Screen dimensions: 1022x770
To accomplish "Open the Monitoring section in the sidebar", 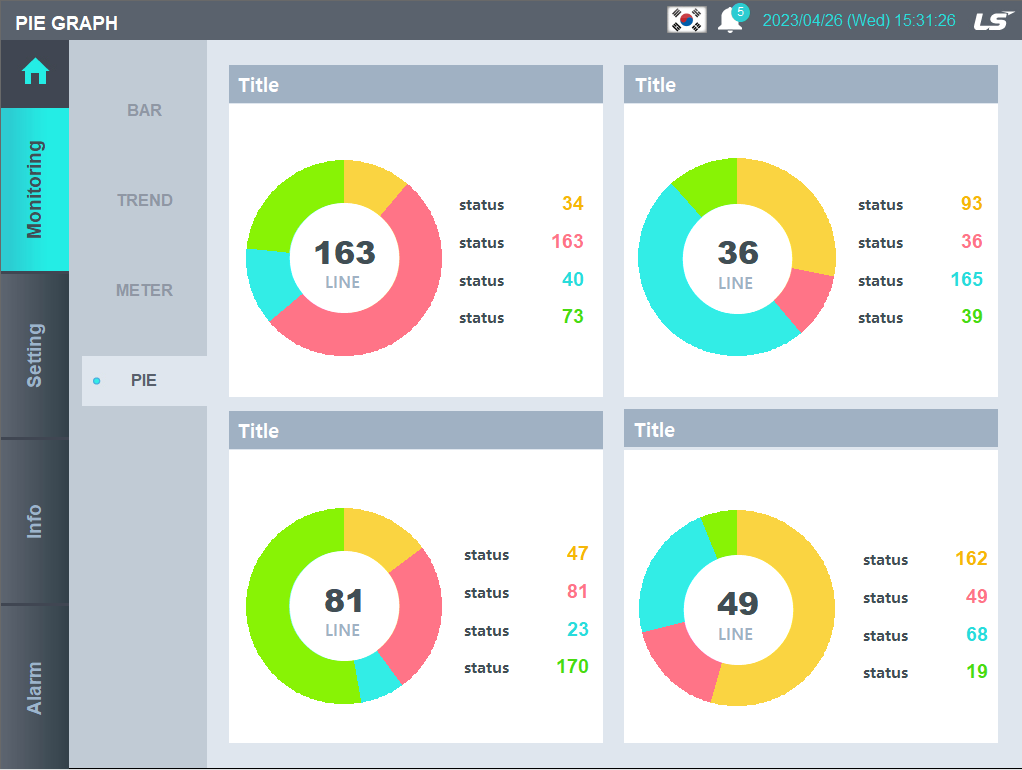I will [x=35, y=189].
